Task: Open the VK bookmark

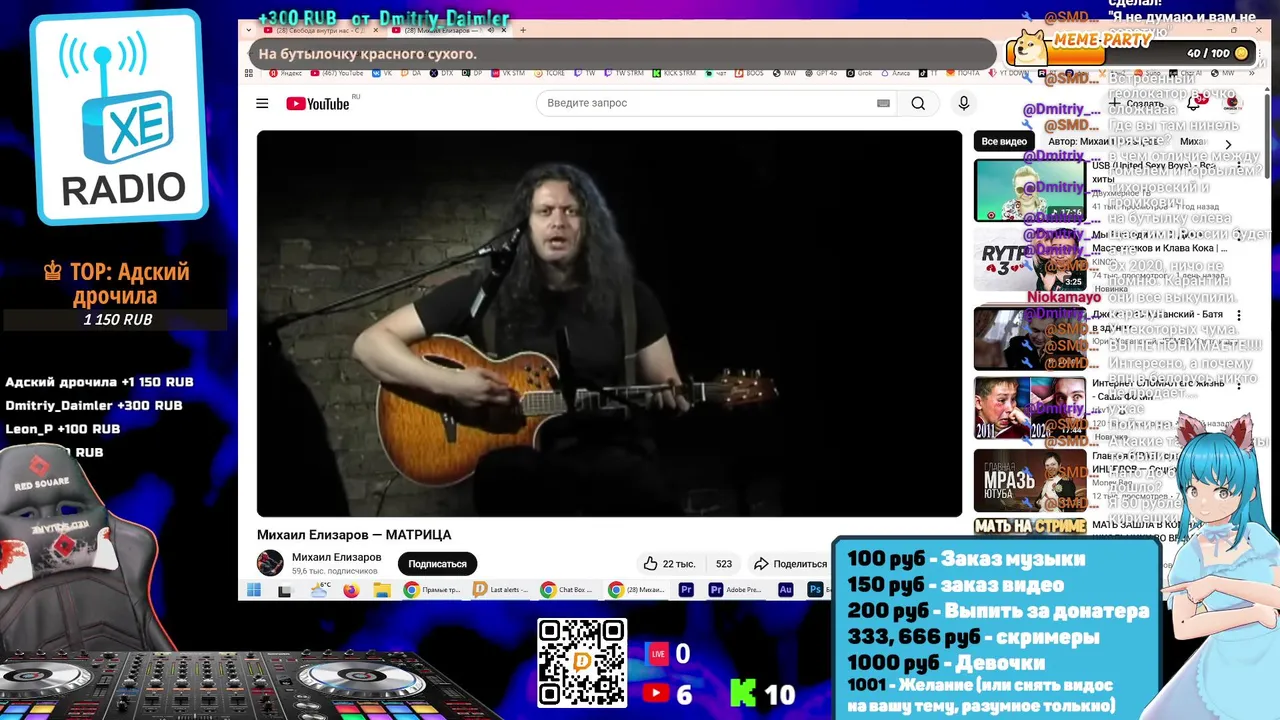Action: [x=381, y=73]
